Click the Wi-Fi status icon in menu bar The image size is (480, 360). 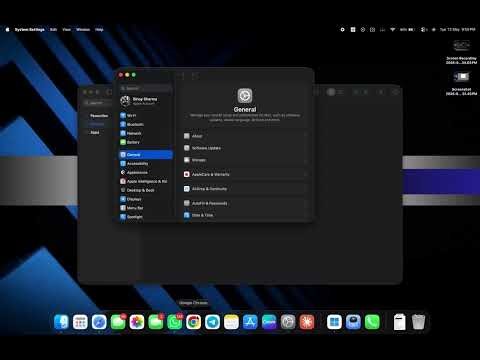pos(393,30)
